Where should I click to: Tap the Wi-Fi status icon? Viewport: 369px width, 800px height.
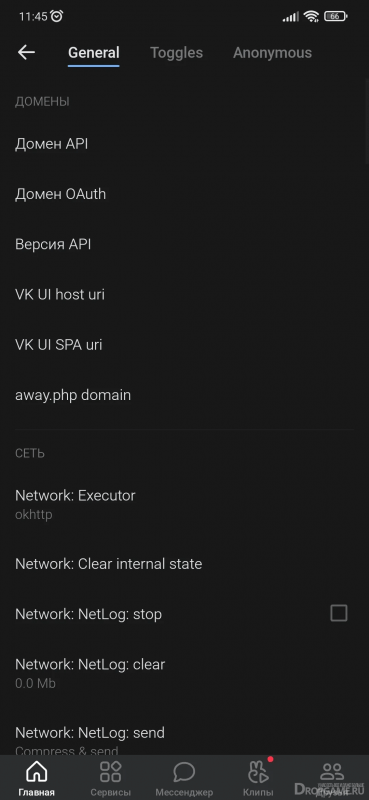click(x=311, y=16)
